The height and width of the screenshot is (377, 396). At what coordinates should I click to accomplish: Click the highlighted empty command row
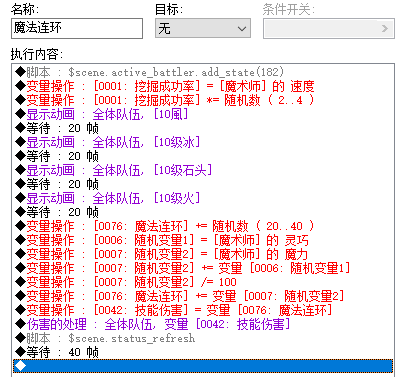pyautogui.click(x=203, y=366)
